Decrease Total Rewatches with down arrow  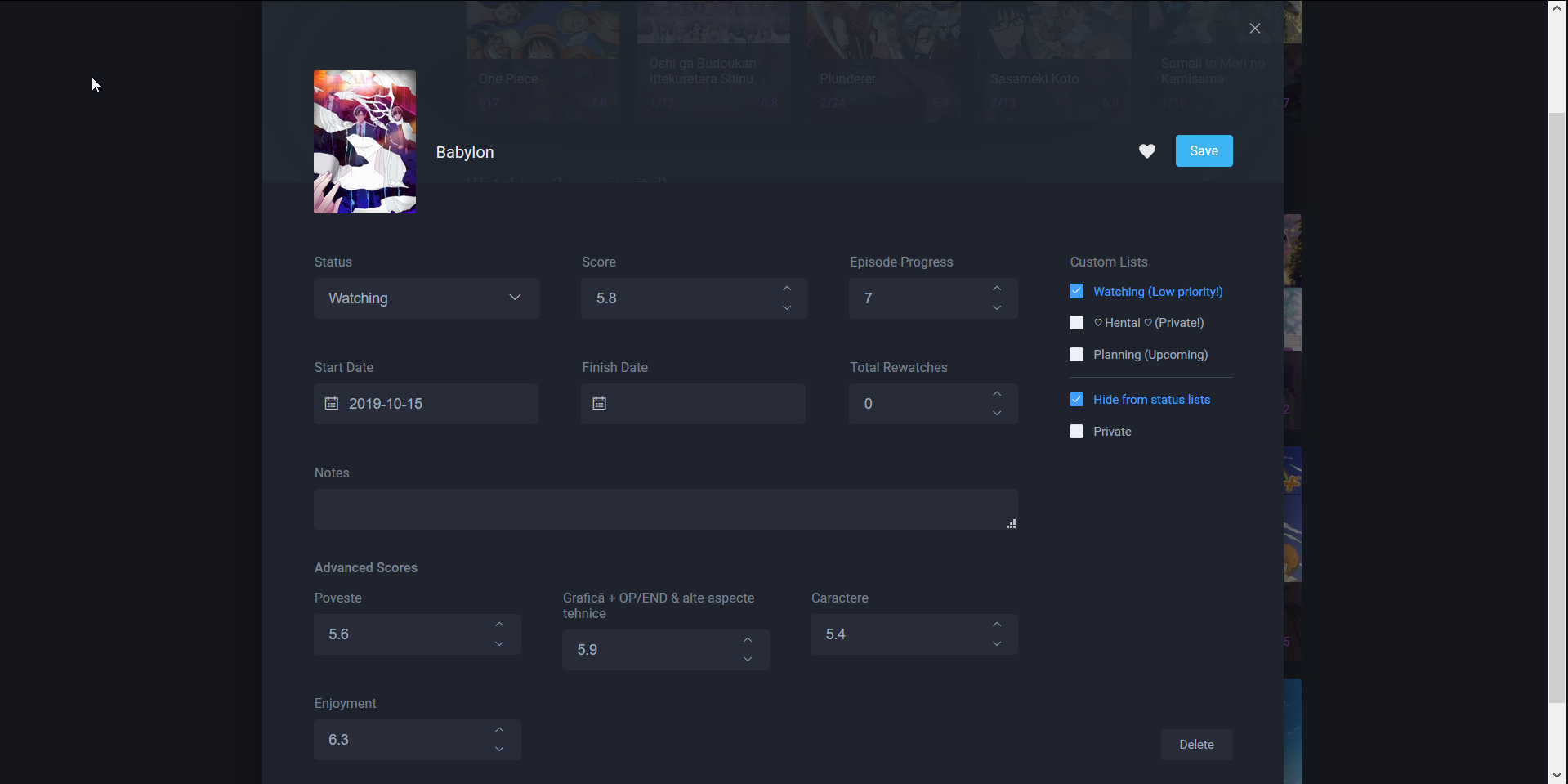click(x=997, y=414)
